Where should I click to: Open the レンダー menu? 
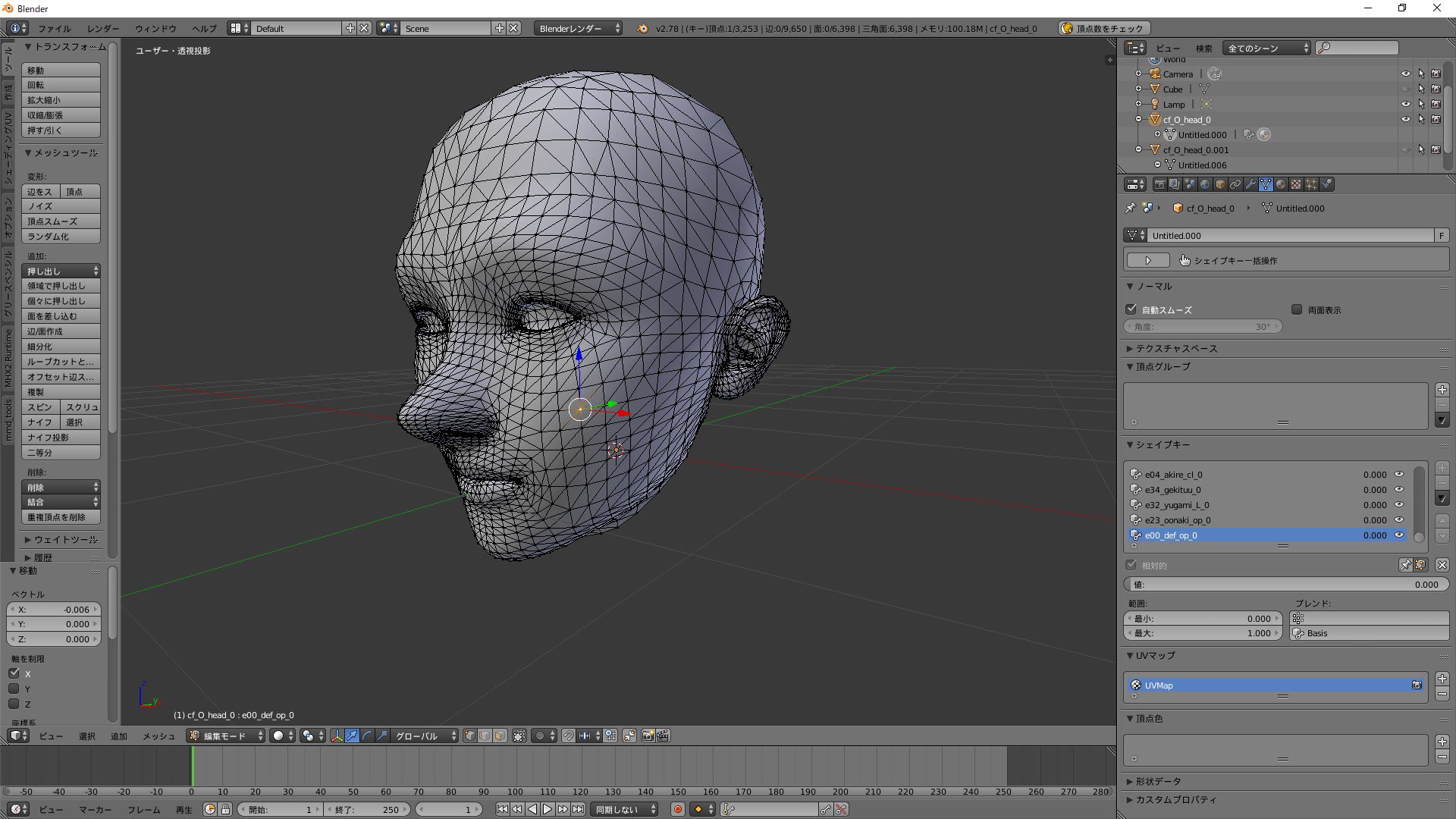(103, 28)
